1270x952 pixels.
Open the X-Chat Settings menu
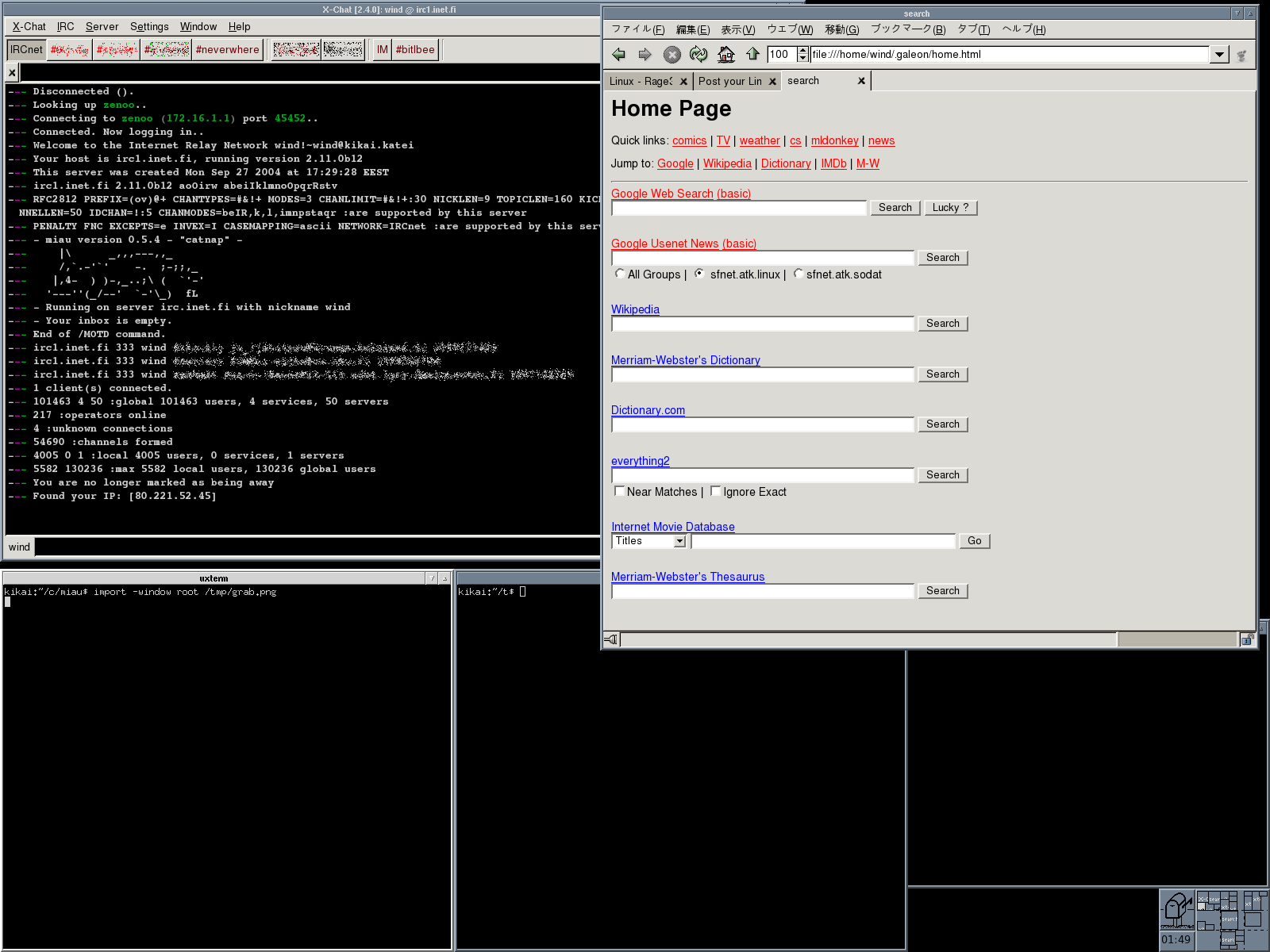click(149, 27)
